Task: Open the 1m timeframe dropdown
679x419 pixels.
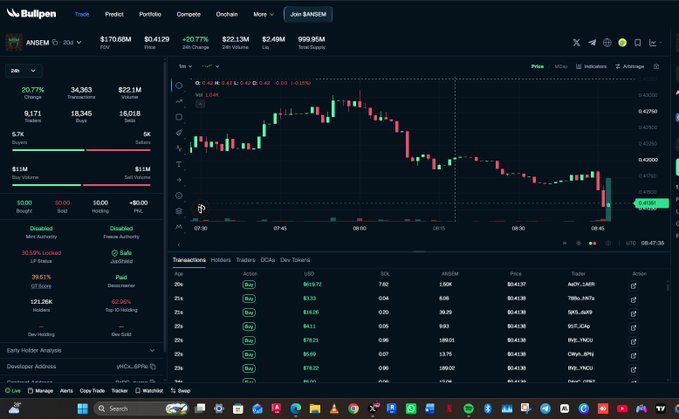Action: pos(185,66)
